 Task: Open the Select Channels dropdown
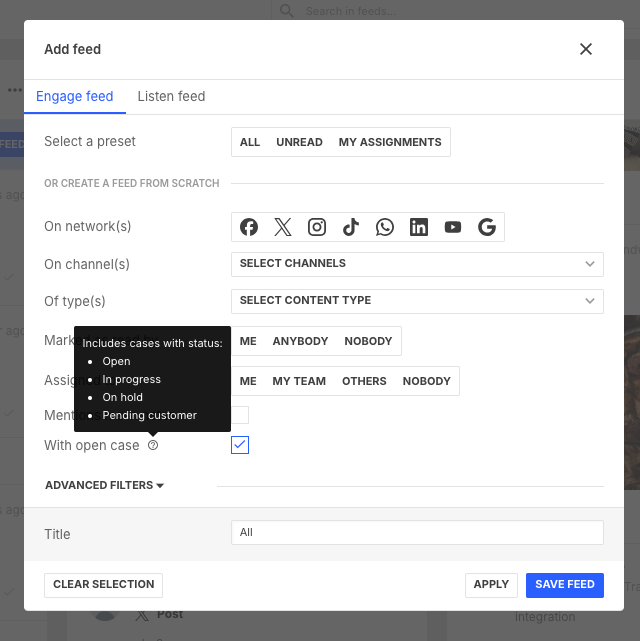point(417,264)
